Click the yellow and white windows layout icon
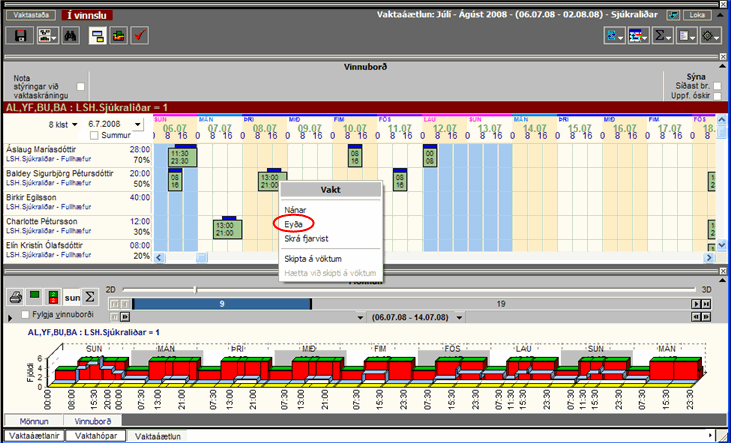The image size is (731, 443). [x=97, y=36]
